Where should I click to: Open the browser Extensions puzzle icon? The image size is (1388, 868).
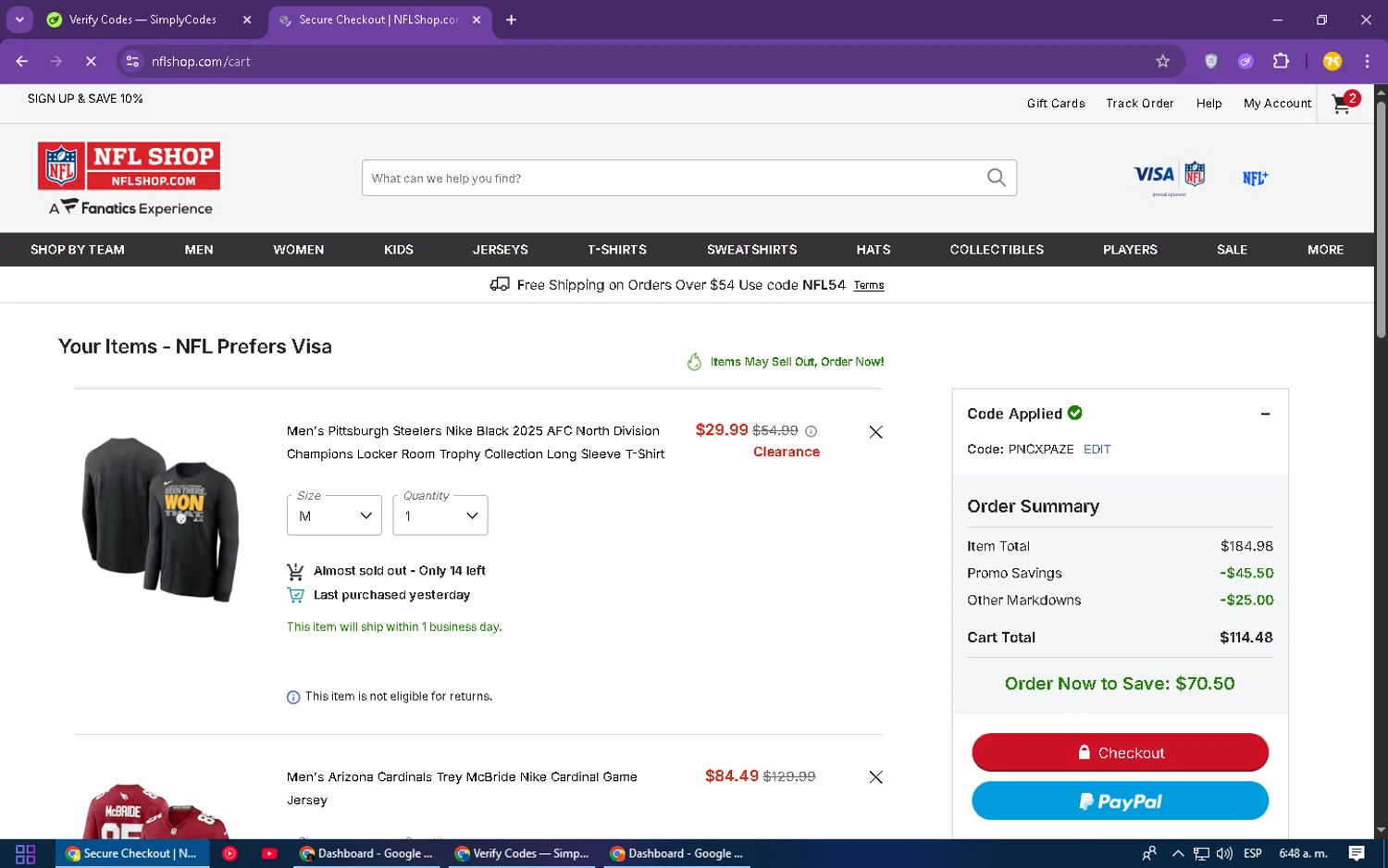[x=1281, y=61]
